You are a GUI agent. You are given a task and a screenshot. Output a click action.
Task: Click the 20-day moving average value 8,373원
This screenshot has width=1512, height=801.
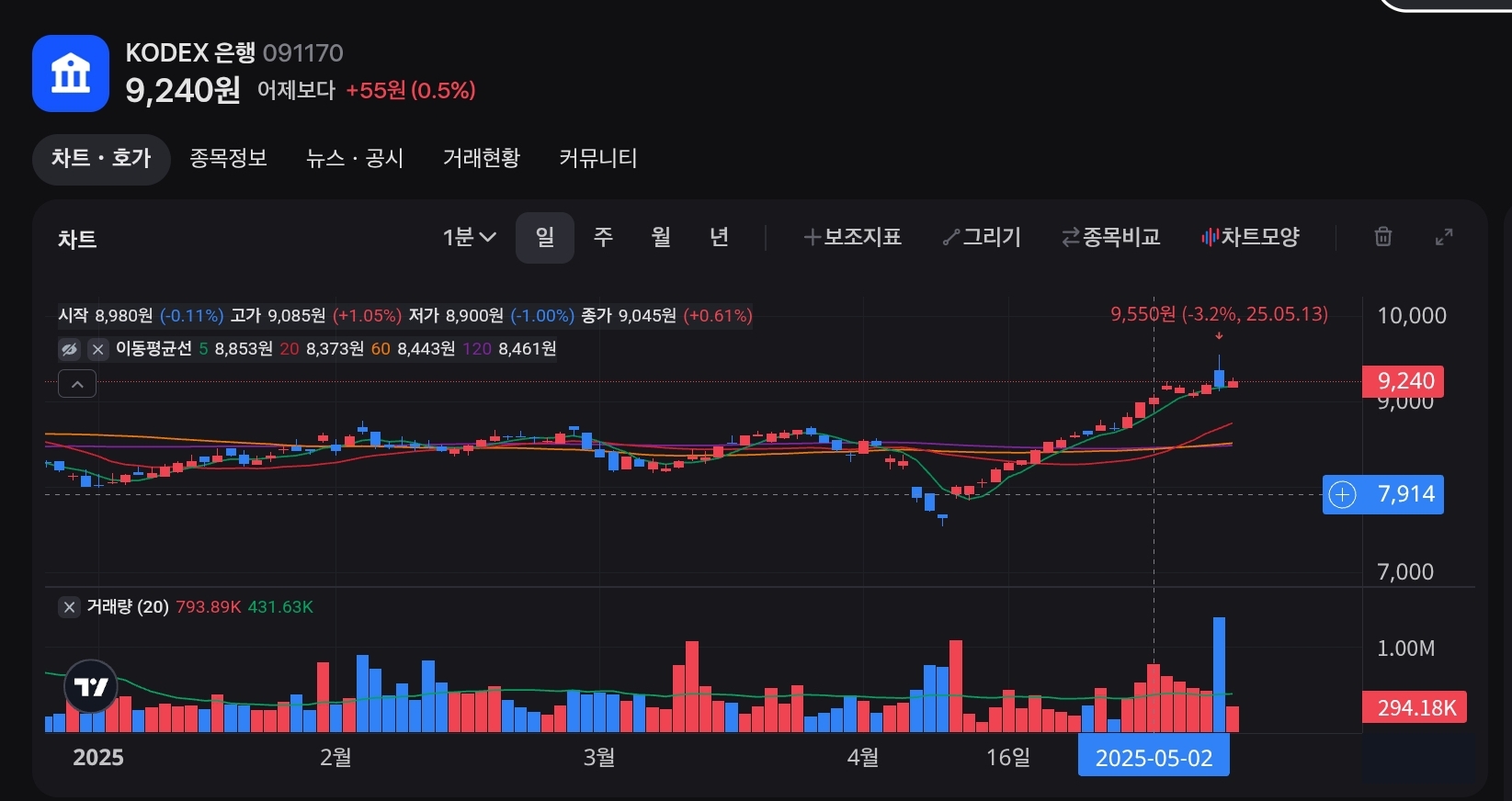(335, 349)
